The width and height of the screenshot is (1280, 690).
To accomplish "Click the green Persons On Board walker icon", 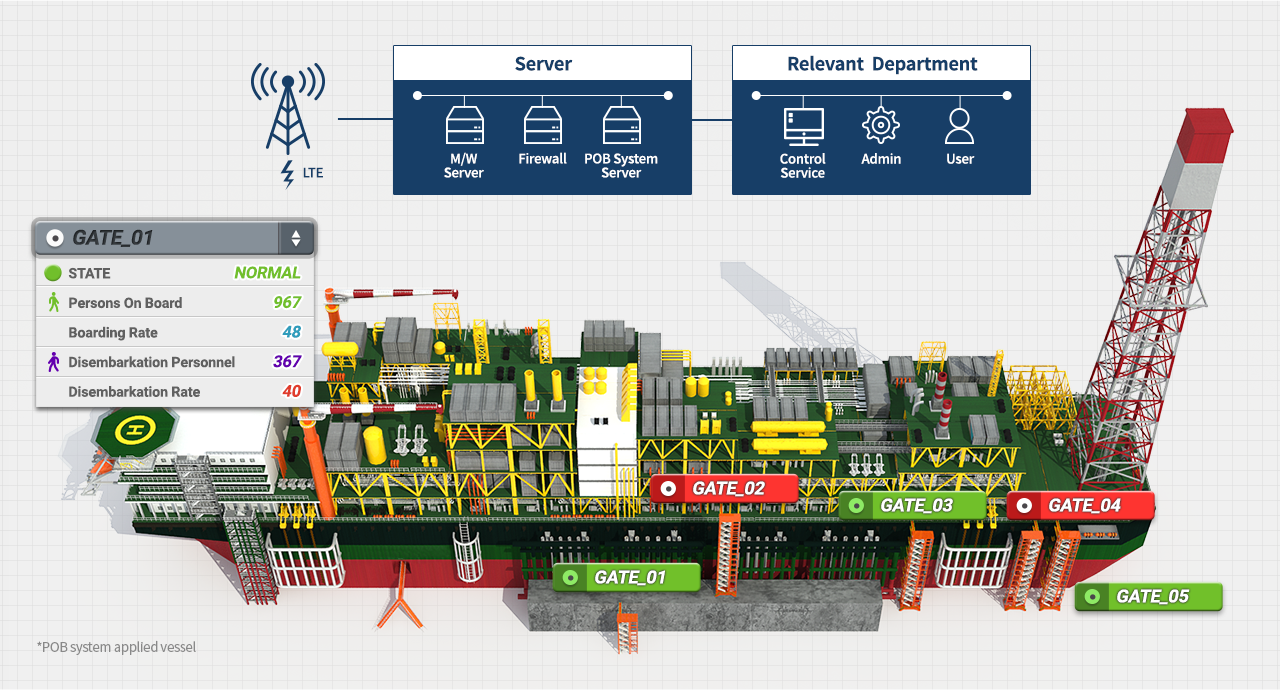I will tap(54, 302).
